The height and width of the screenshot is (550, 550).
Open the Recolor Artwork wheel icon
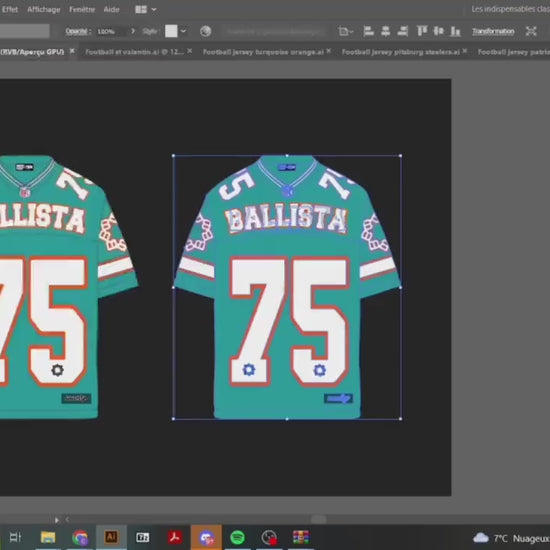tap(206, 31)
